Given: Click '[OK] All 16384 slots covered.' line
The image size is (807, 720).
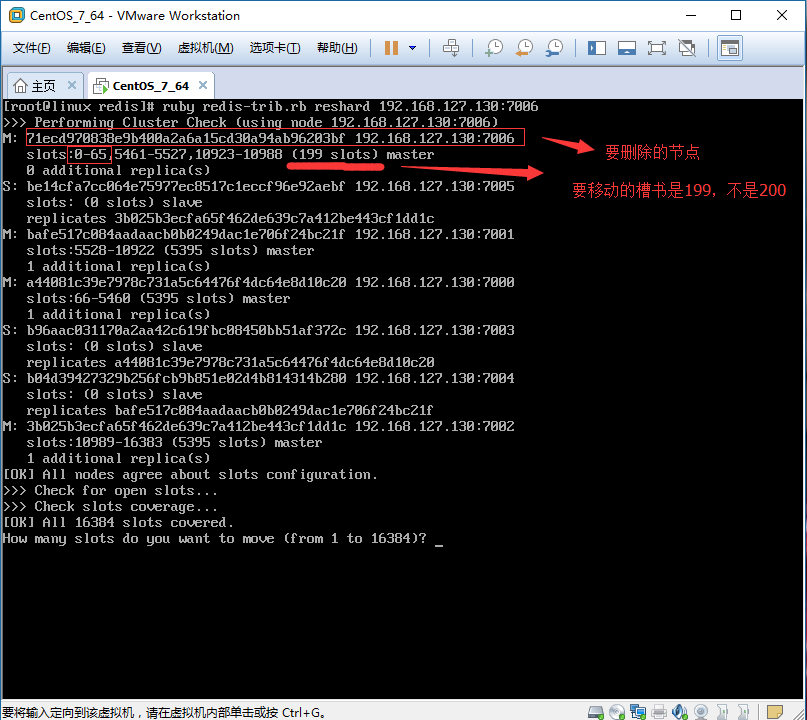Looking at the screenshot, I should tap(118, 523).
